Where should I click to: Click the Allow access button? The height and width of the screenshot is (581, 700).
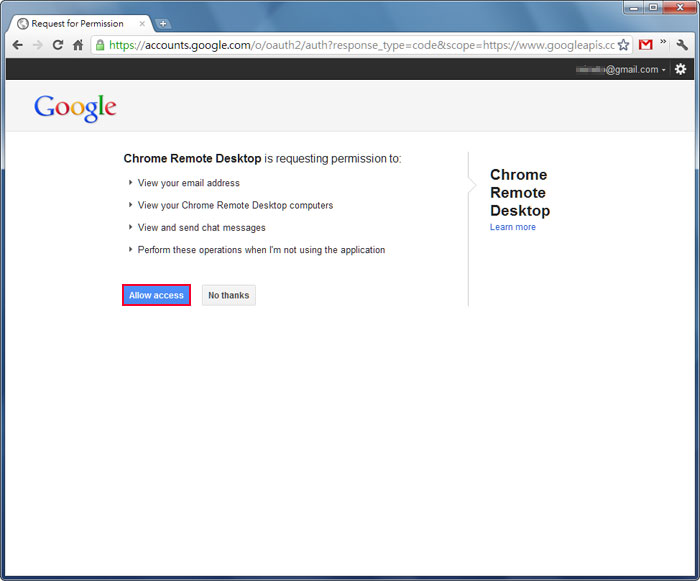coord(156,295)
